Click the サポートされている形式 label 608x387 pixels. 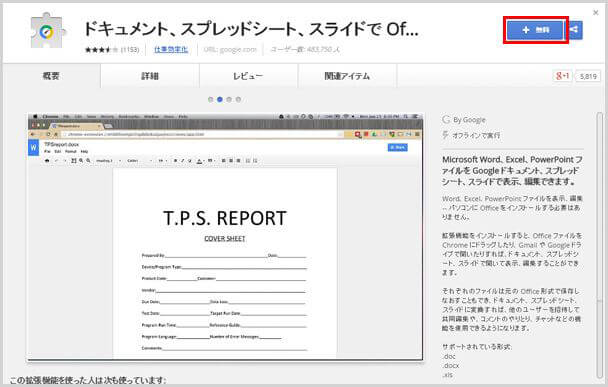477,347
